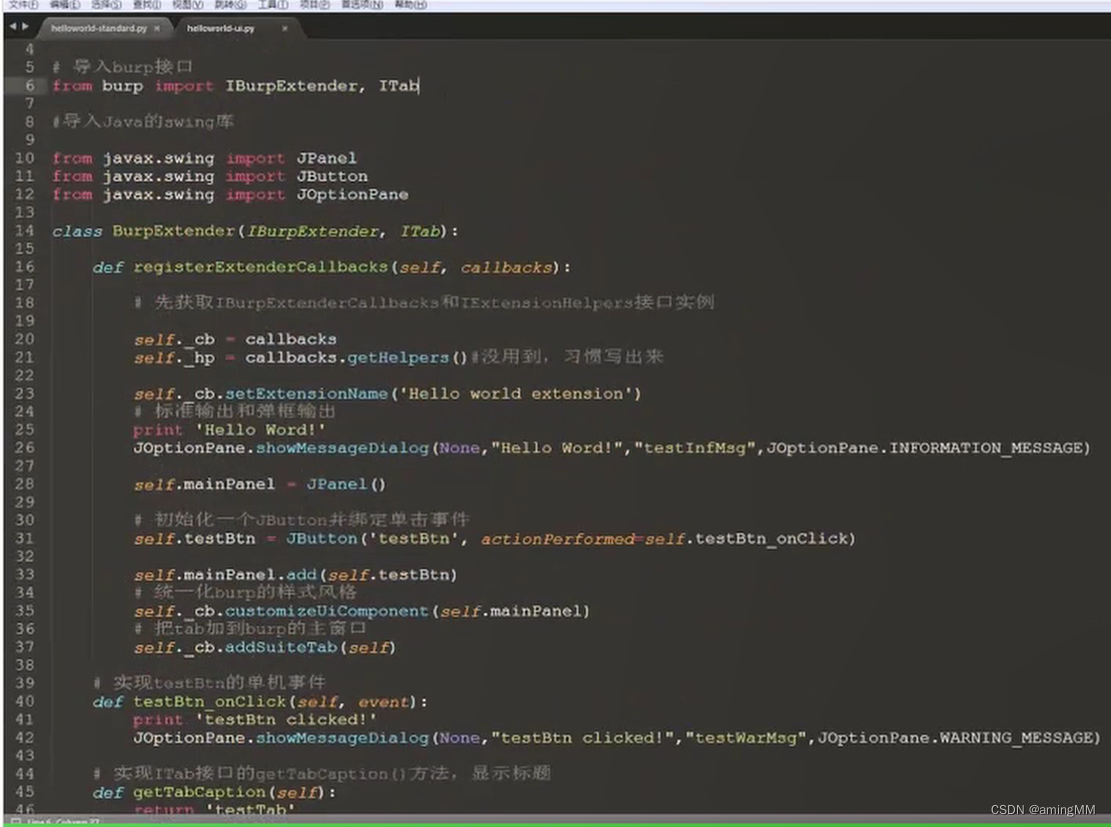Click 'def testBtn_onClick' line
1111x827 pixels.
coord(260,702)
